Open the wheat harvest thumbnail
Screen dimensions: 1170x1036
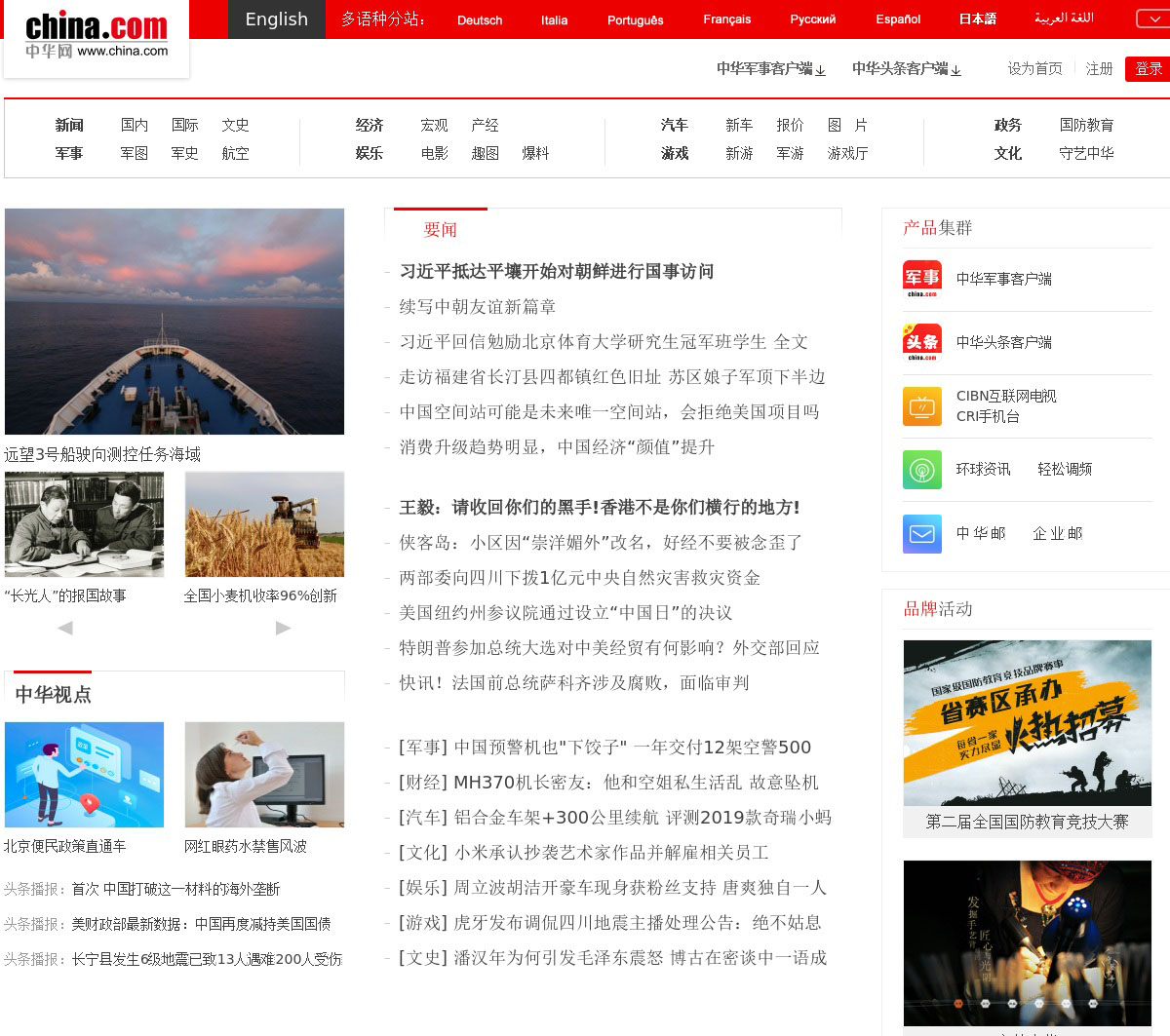(264, 524)
